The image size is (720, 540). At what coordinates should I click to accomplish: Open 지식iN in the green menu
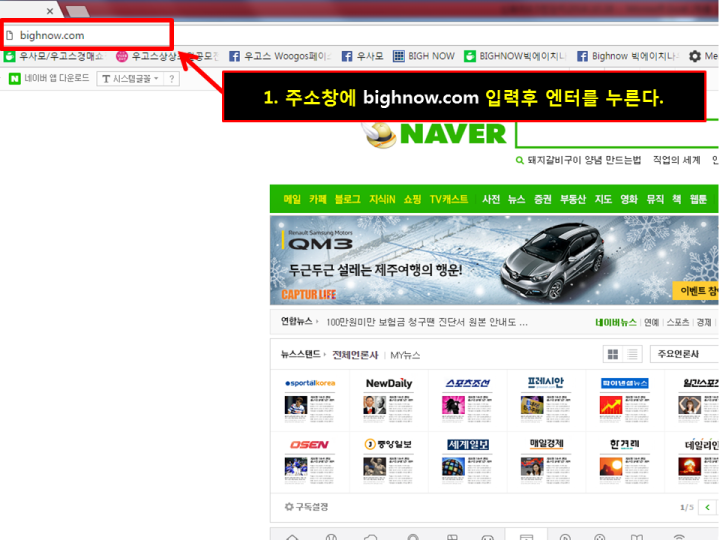click(x=382, y=199)
